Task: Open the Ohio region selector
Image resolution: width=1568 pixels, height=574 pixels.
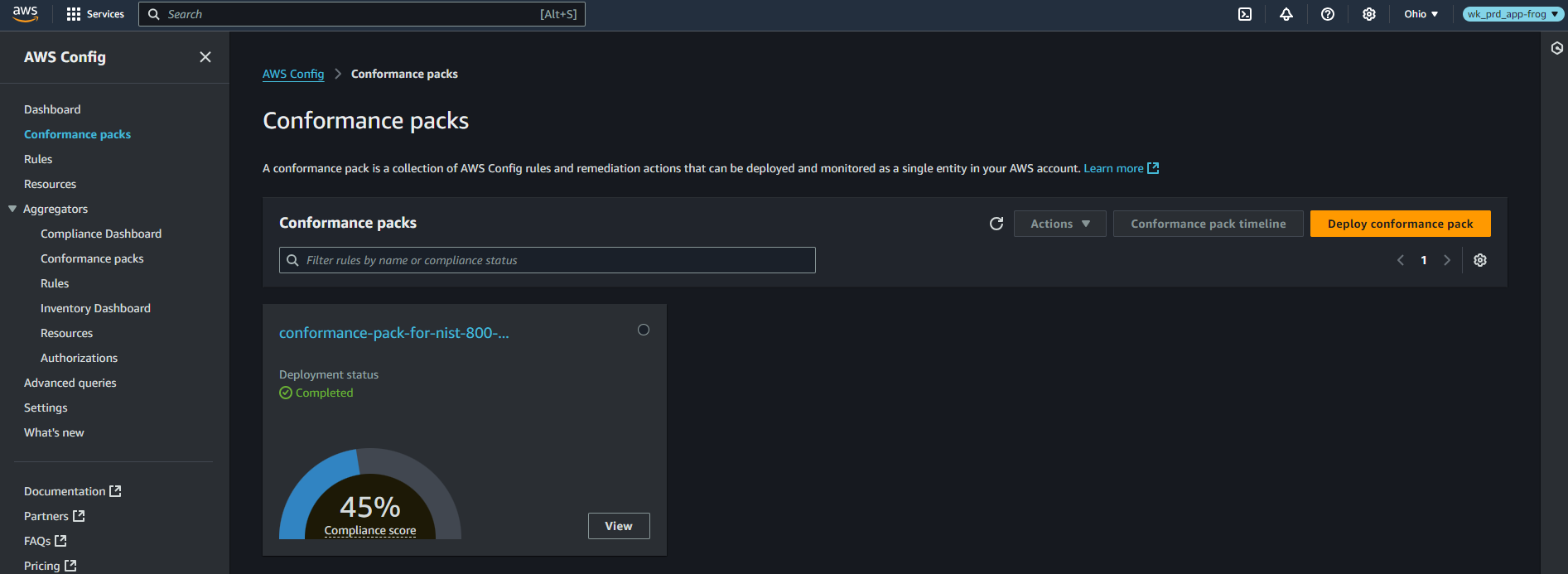Action: point(1421,14)
